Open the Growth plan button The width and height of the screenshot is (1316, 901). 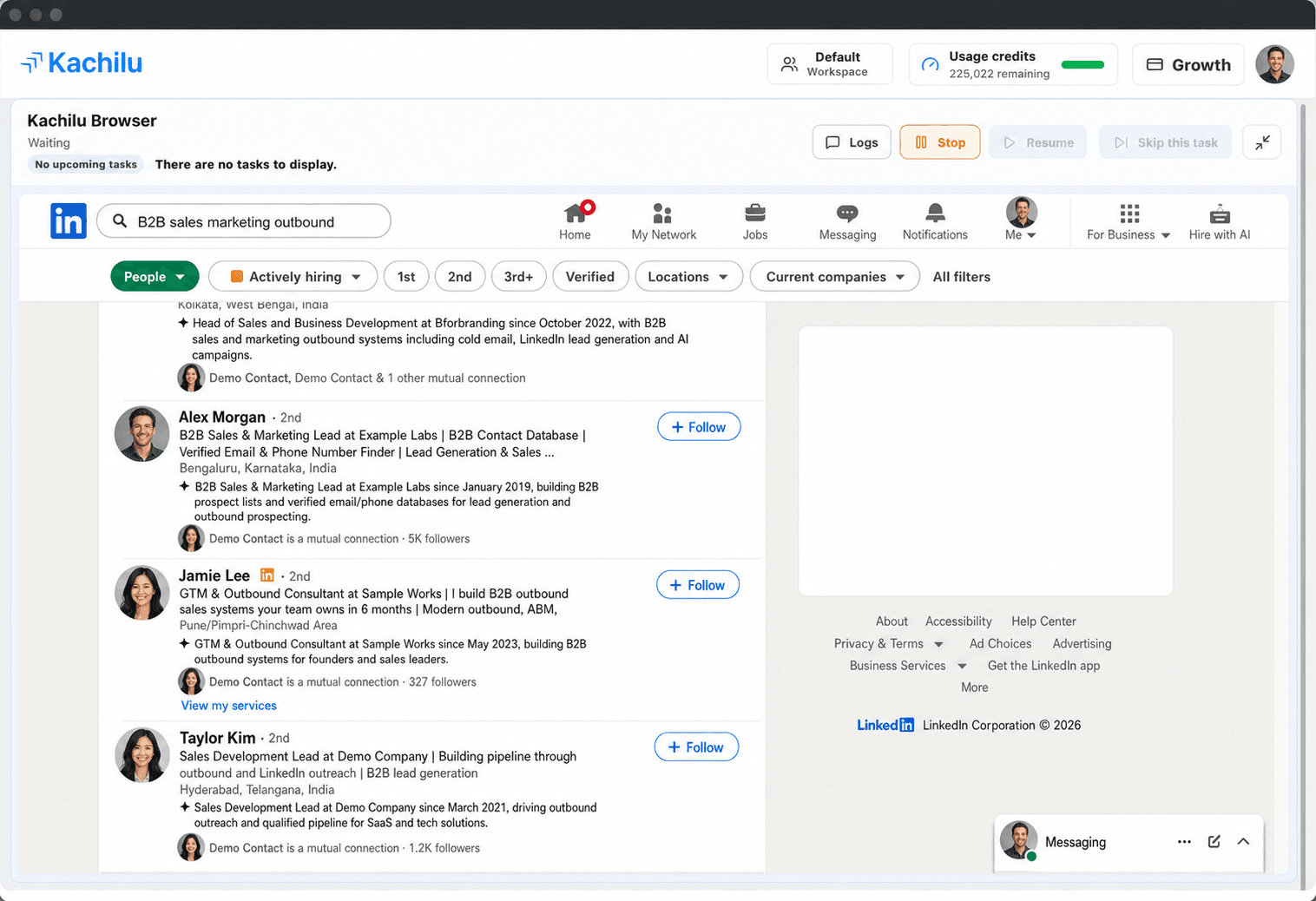[1188, 64]
